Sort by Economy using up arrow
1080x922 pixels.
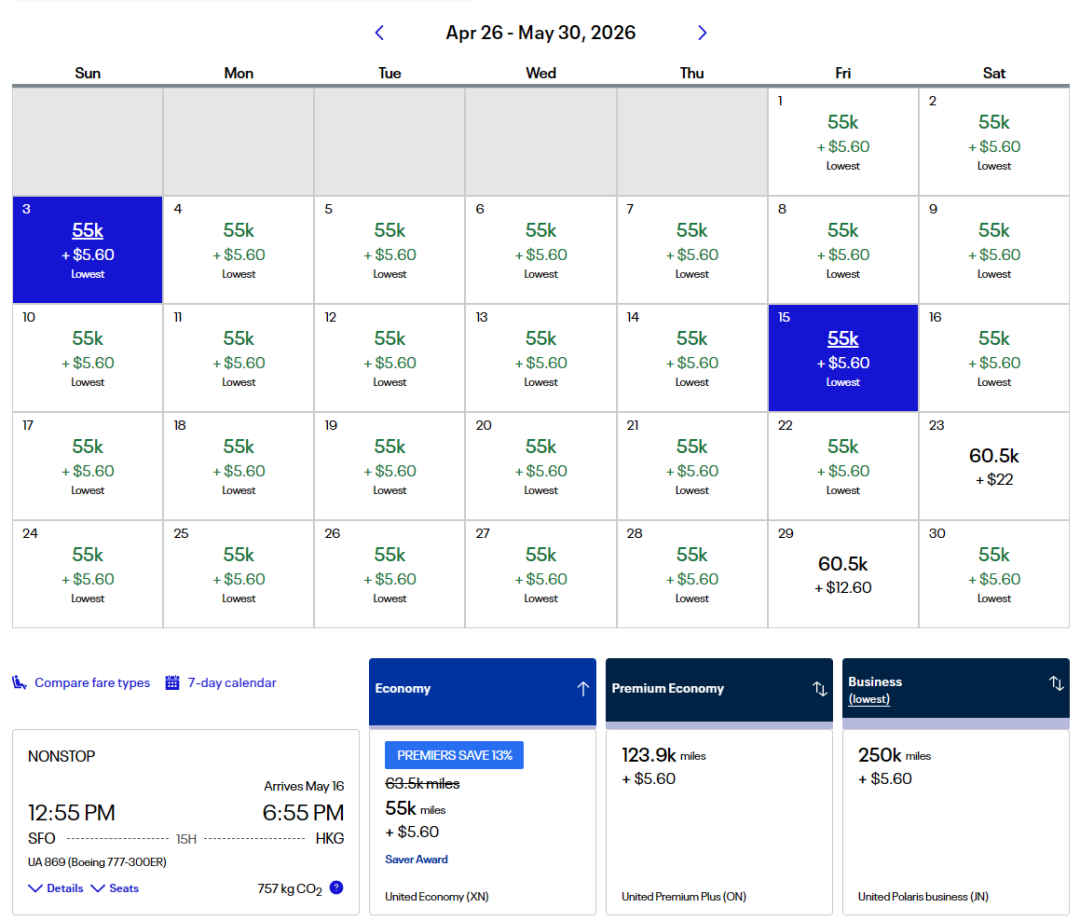tap(583, 688)
